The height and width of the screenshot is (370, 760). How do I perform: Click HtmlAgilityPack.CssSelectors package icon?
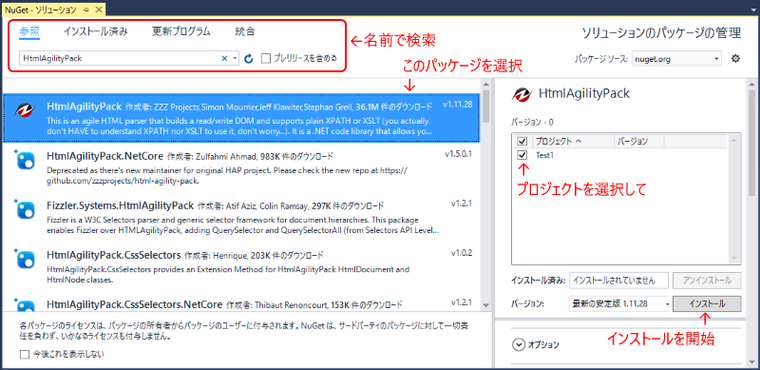click(24, 258)
